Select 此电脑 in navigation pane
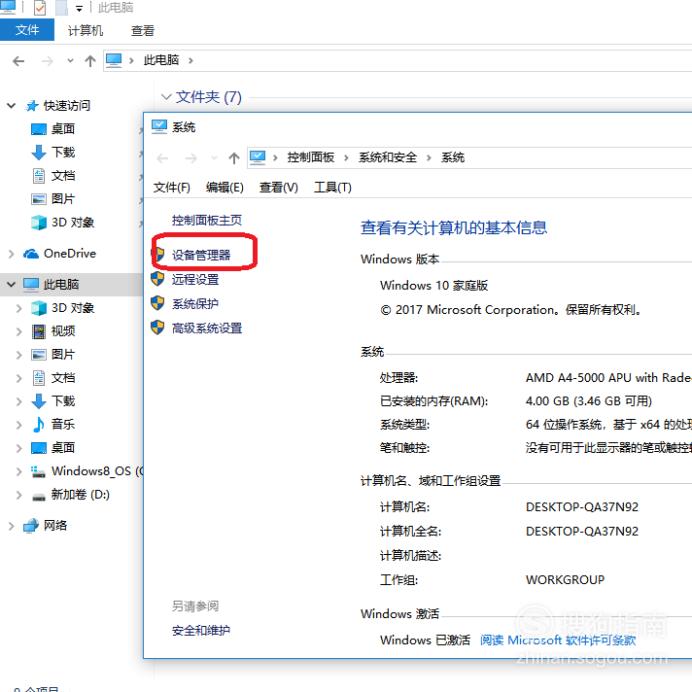Image resolution: width=692 pixels, height=692 pixels. tap(61, 284)
